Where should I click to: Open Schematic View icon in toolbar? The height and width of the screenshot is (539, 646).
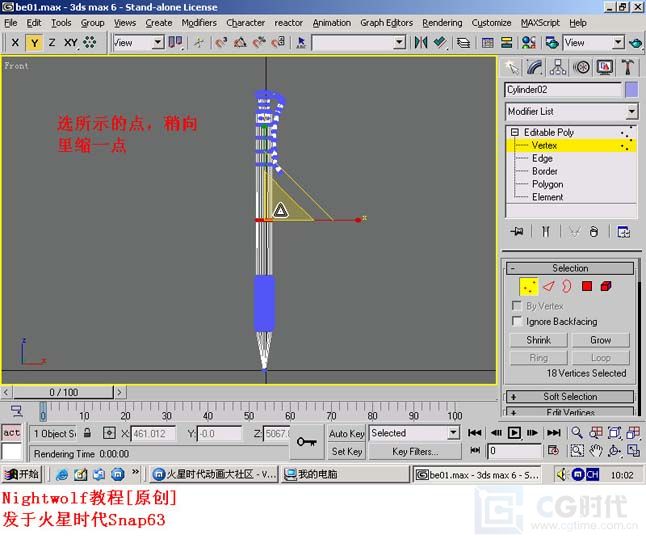point(506,42)
